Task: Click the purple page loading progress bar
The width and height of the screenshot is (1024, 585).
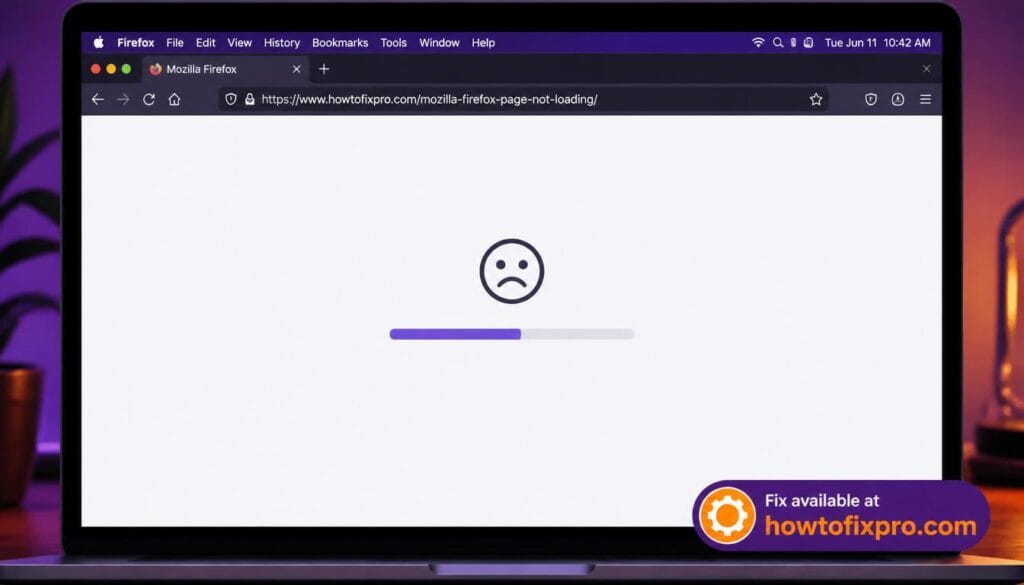Action: tap(512, 334)
